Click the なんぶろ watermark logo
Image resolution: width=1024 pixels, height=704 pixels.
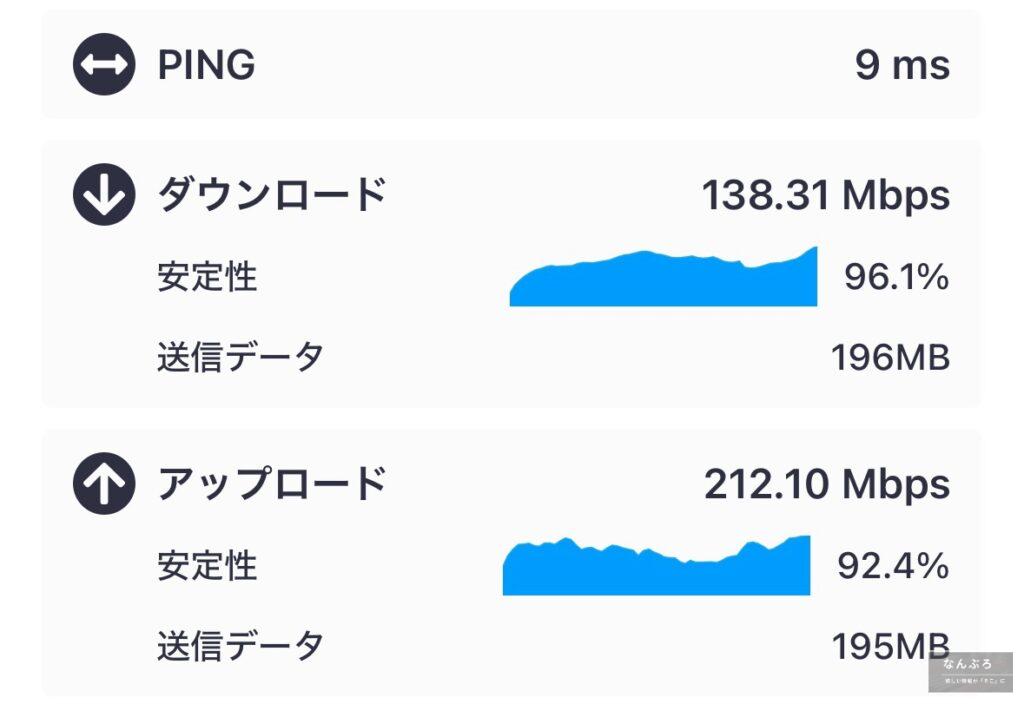(970, 671)
